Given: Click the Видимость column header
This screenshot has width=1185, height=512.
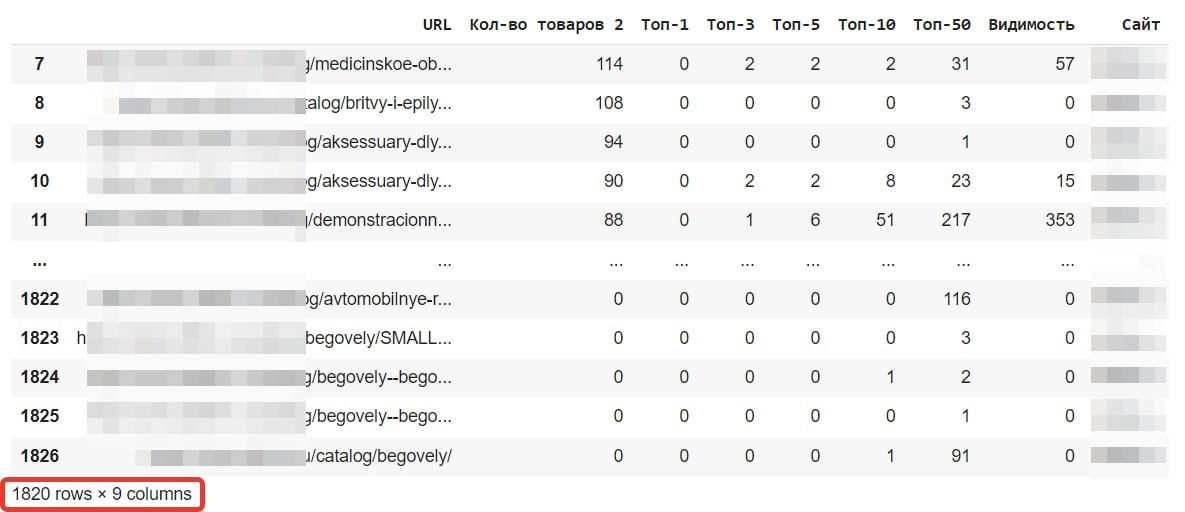Looking at the screenshot, I should tap(1032, 24).
